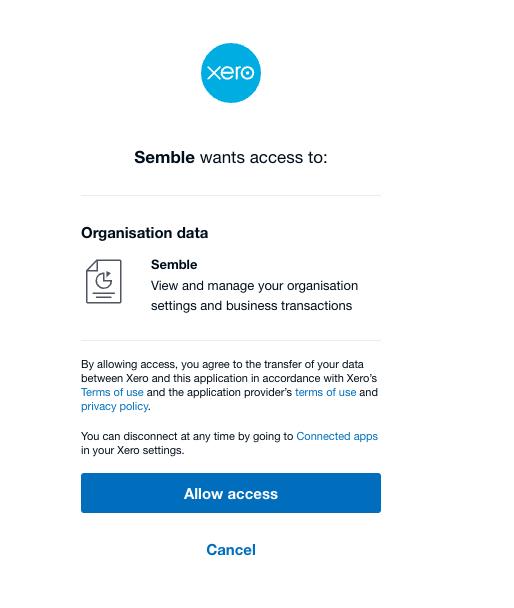Open application provider's terms of use
The image size is (514, 608).
point(325,392)
